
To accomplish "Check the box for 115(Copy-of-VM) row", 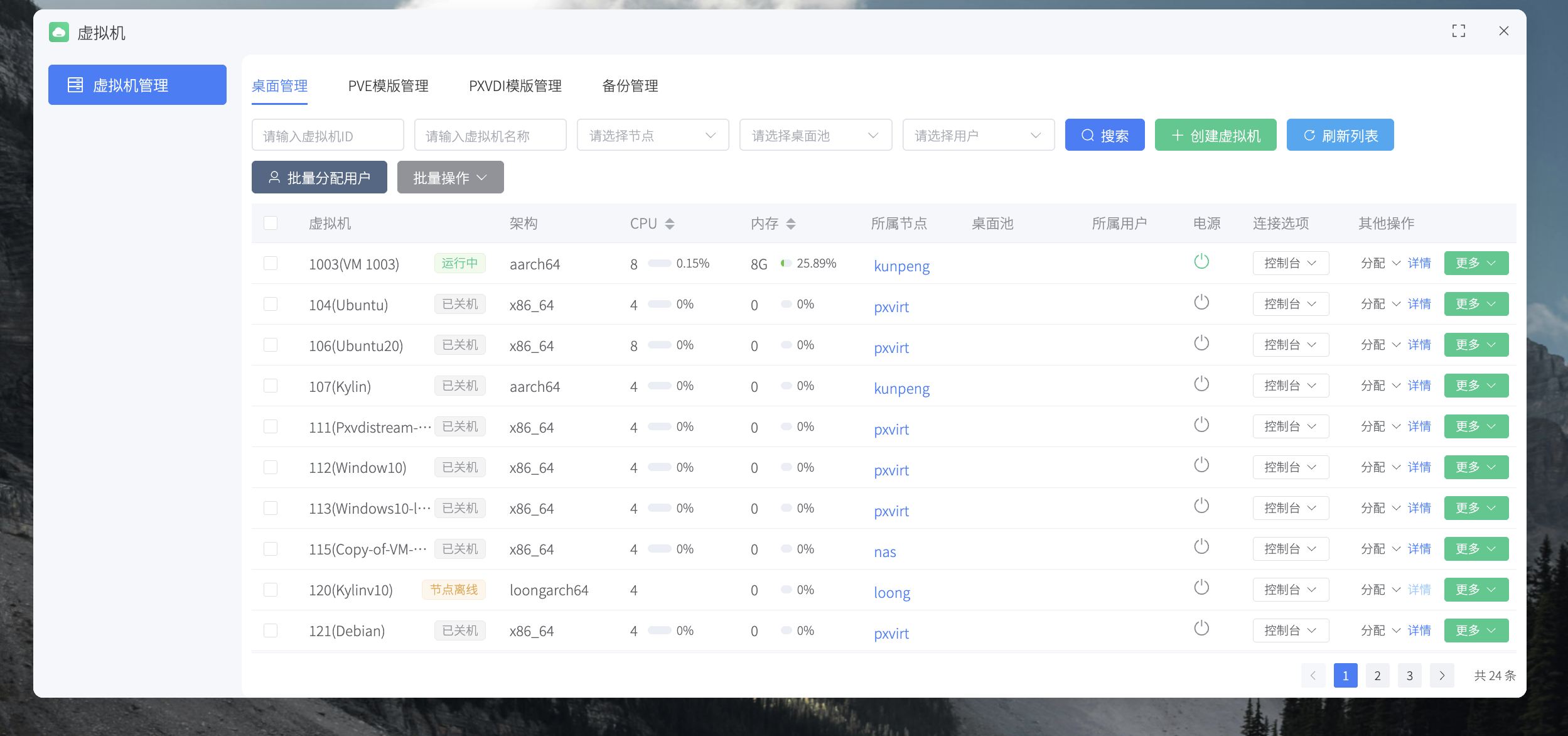I will click(271, 549).
